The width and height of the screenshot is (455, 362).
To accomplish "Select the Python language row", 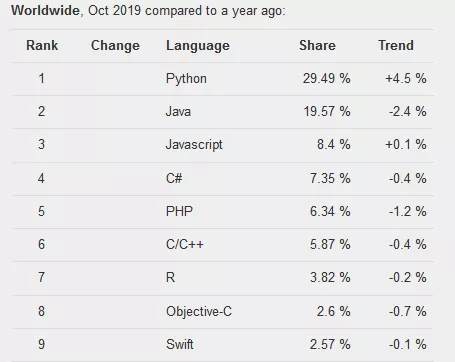I will [x=223, y=79].
